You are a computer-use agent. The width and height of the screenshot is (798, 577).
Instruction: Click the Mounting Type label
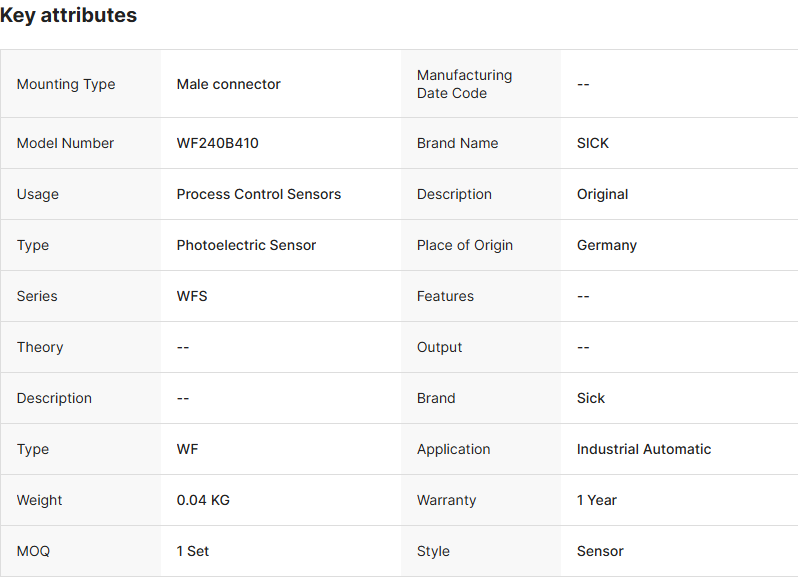pyautogui.click(x=66, y=84)
